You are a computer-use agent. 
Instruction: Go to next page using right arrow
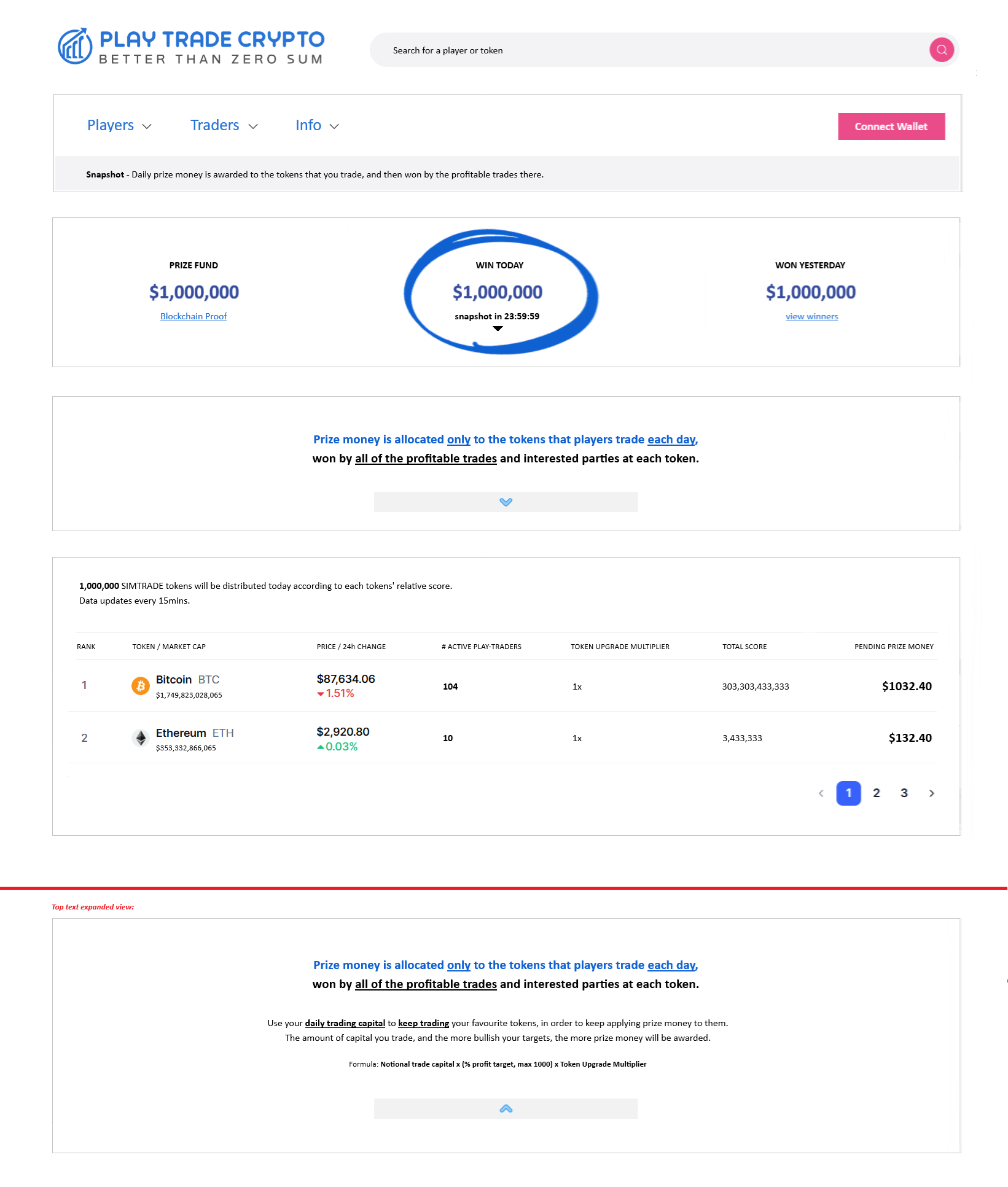pos(931,793)
